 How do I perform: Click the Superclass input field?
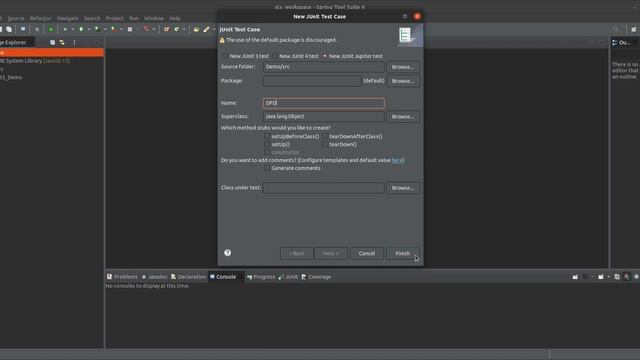pos(324,116)
